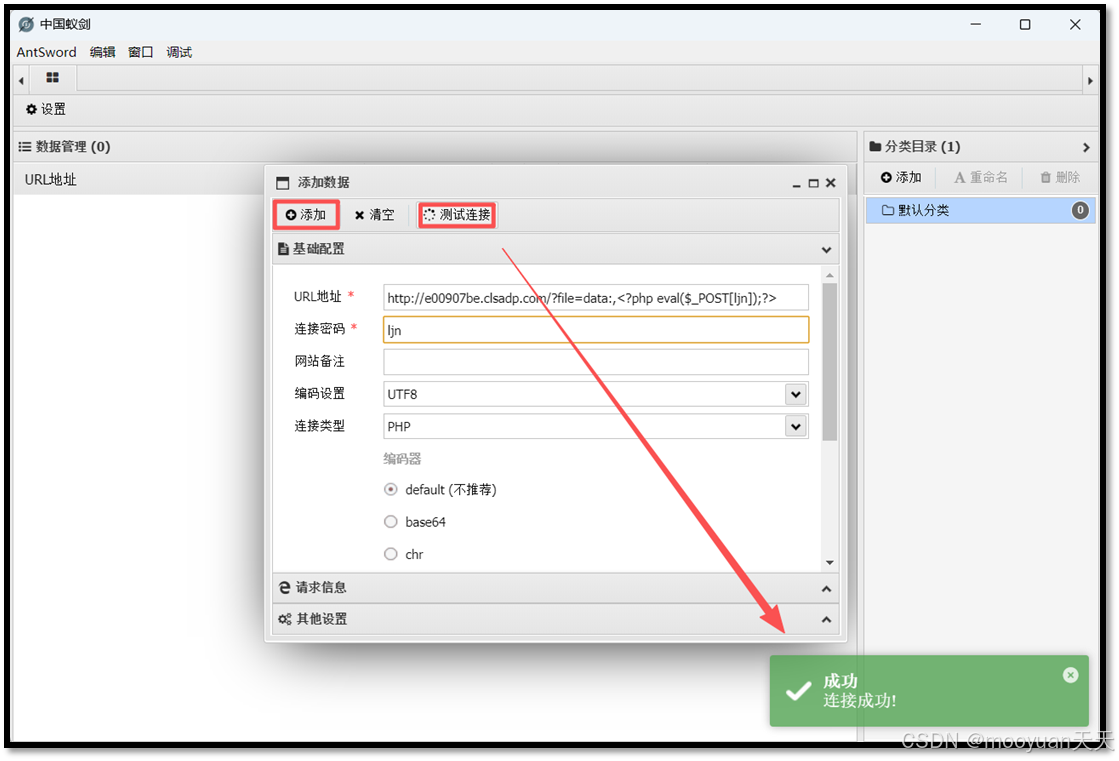The height and width of the screenshot is (761, 1119).
Task: Select the default (不推荐) encoder
Action: click(x=390, y=490)
